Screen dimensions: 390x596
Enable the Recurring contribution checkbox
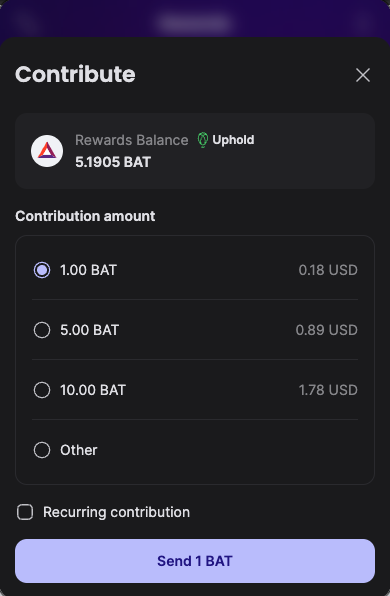(25, 512)
